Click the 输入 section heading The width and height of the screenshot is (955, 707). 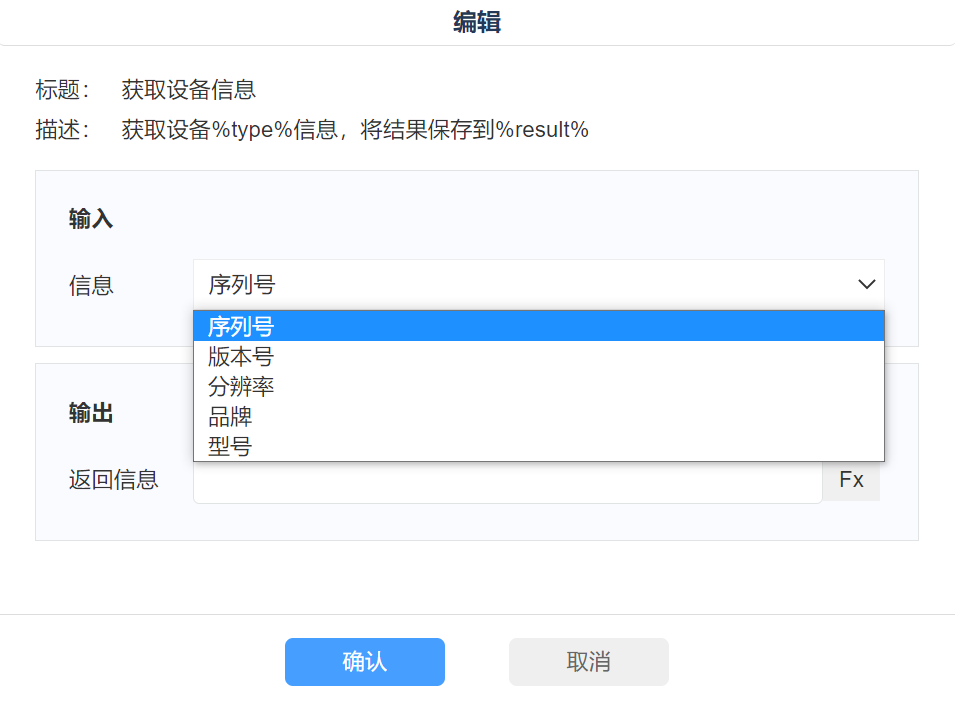tap(91, 219)
